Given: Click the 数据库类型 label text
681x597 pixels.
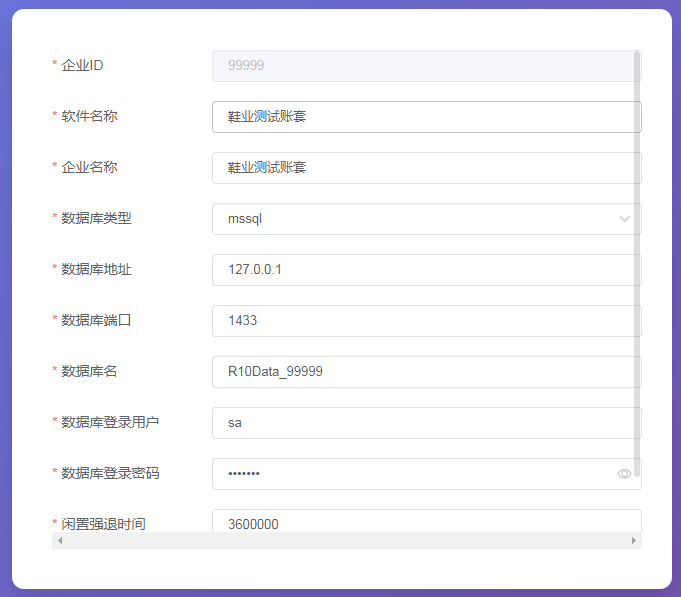Looking at the screenshot, I should [x=96, y=218].
